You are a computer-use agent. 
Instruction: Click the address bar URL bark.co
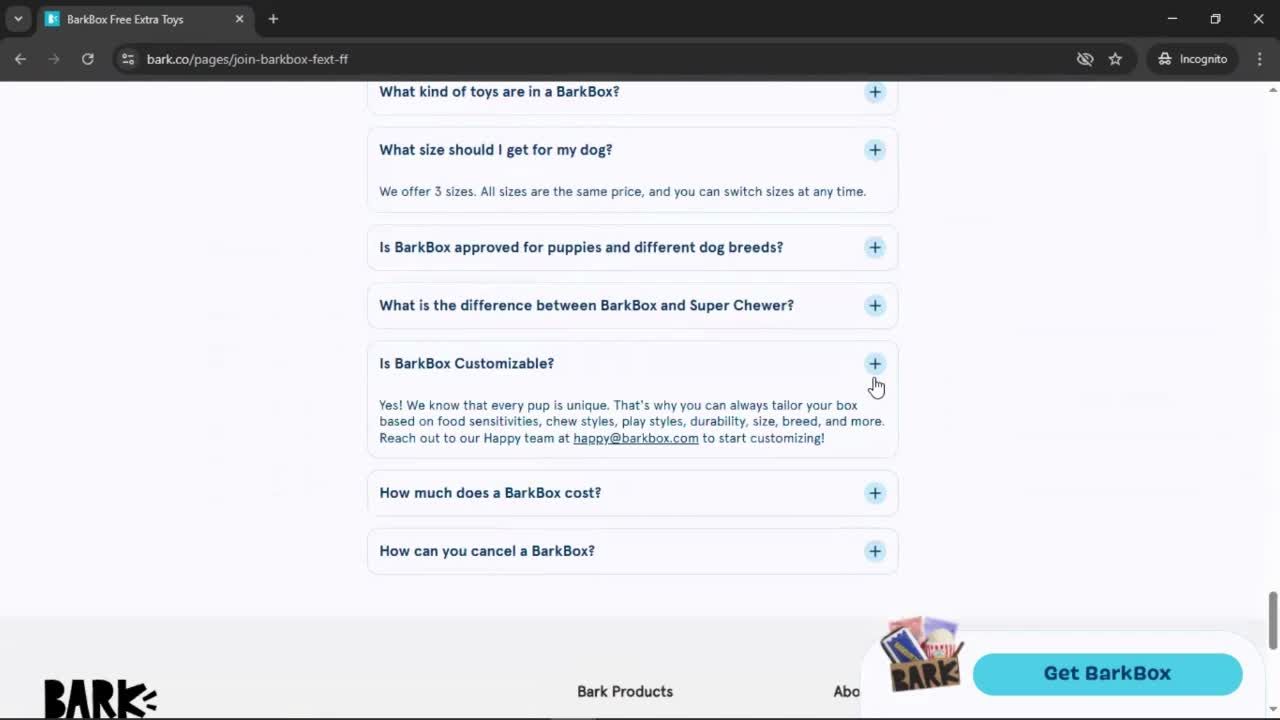[x=247, y=59]
